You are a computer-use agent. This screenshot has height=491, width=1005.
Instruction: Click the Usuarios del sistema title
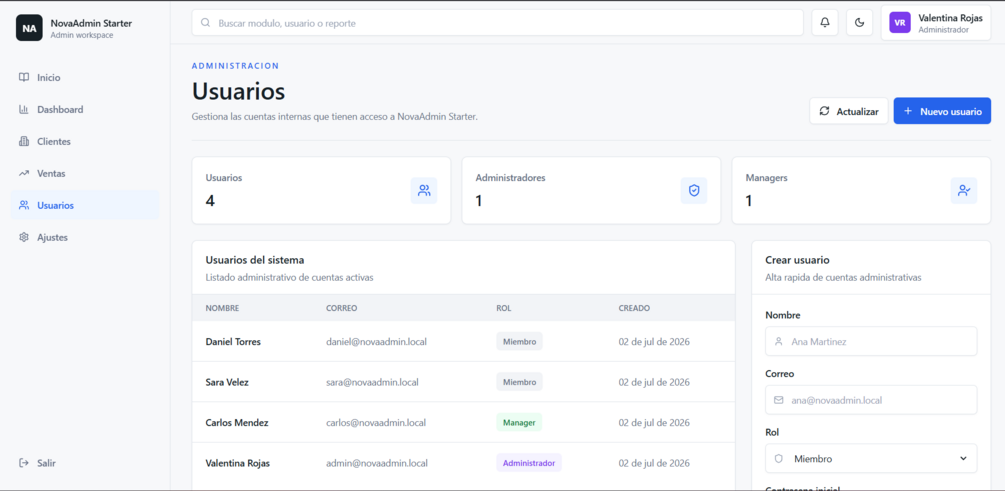click(x=254, y=260)
